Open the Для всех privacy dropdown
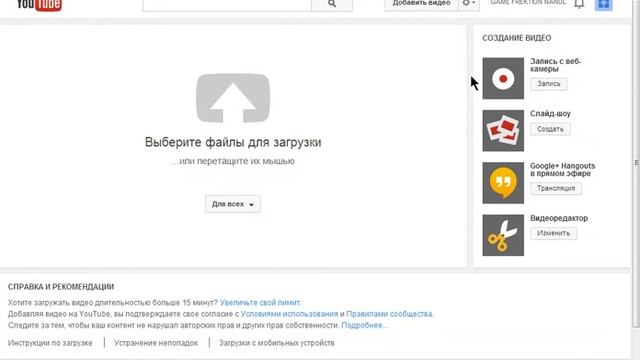The height and width of the screenshot is (360, 640). click(233, 204)
